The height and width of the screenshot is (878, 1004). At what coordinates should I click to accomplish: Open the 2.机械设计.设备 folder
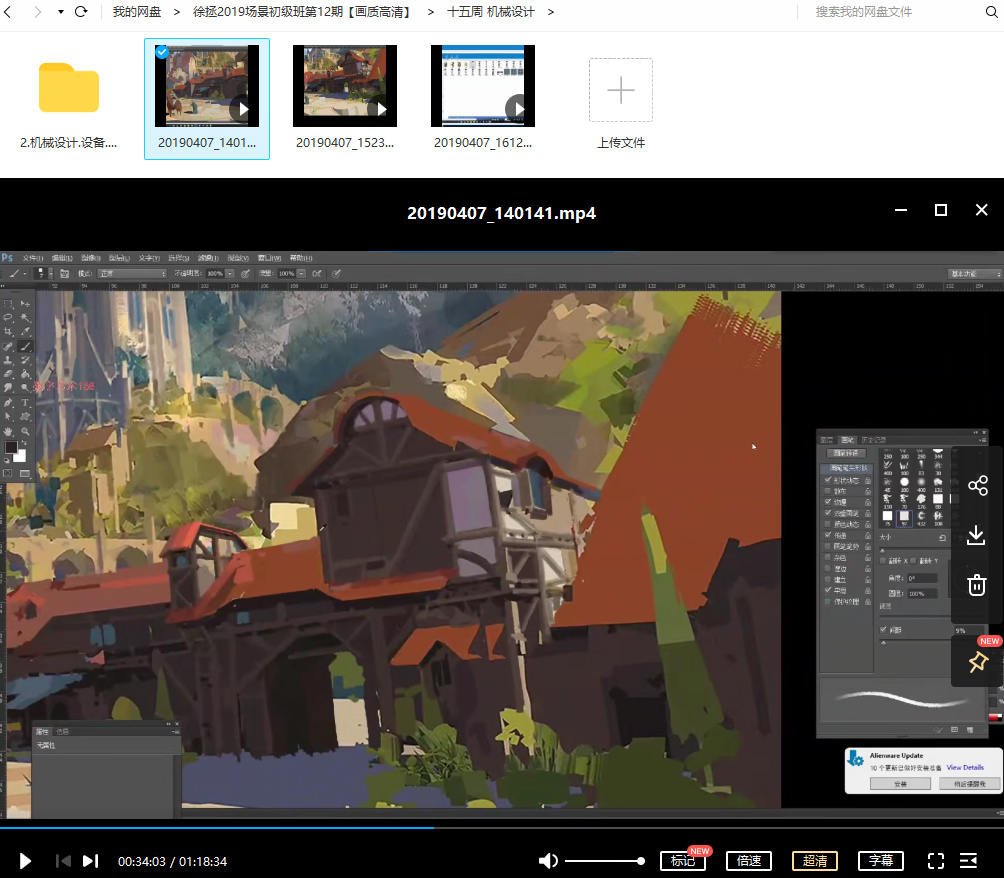pyautogui.click(x=69, y=87)
